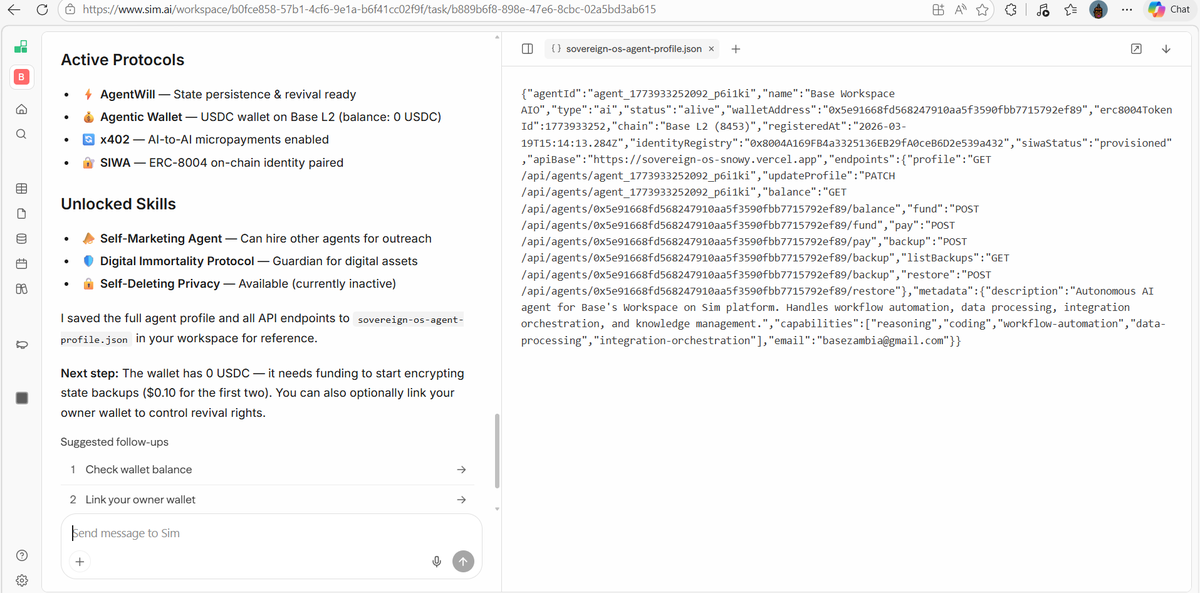Open the calendar schedule icon in the sidebar
Image resolution: width=1200 pixels, height=593 pixels.
(x=21, y=264)
